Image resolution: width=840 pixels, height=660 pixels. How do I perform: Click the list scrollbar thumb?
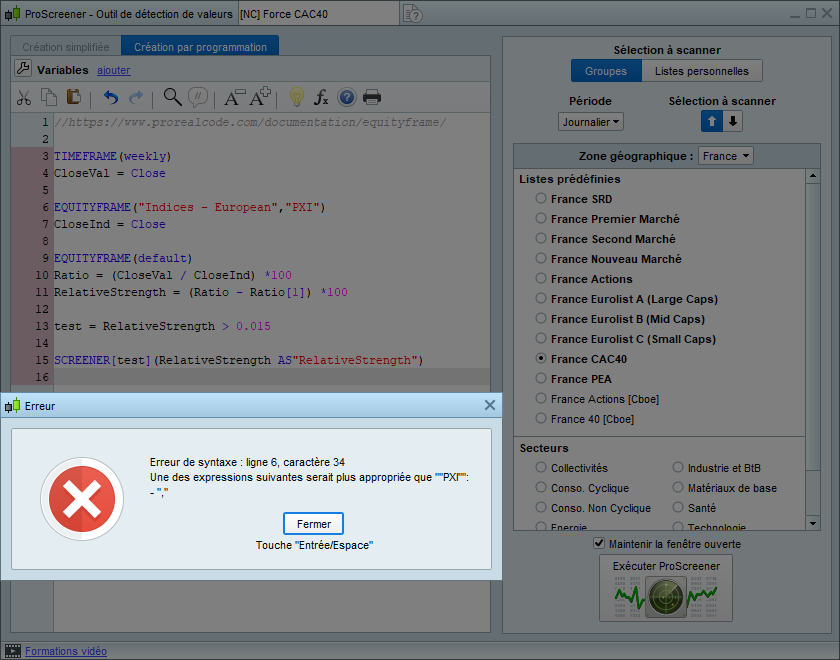[813, 327]
